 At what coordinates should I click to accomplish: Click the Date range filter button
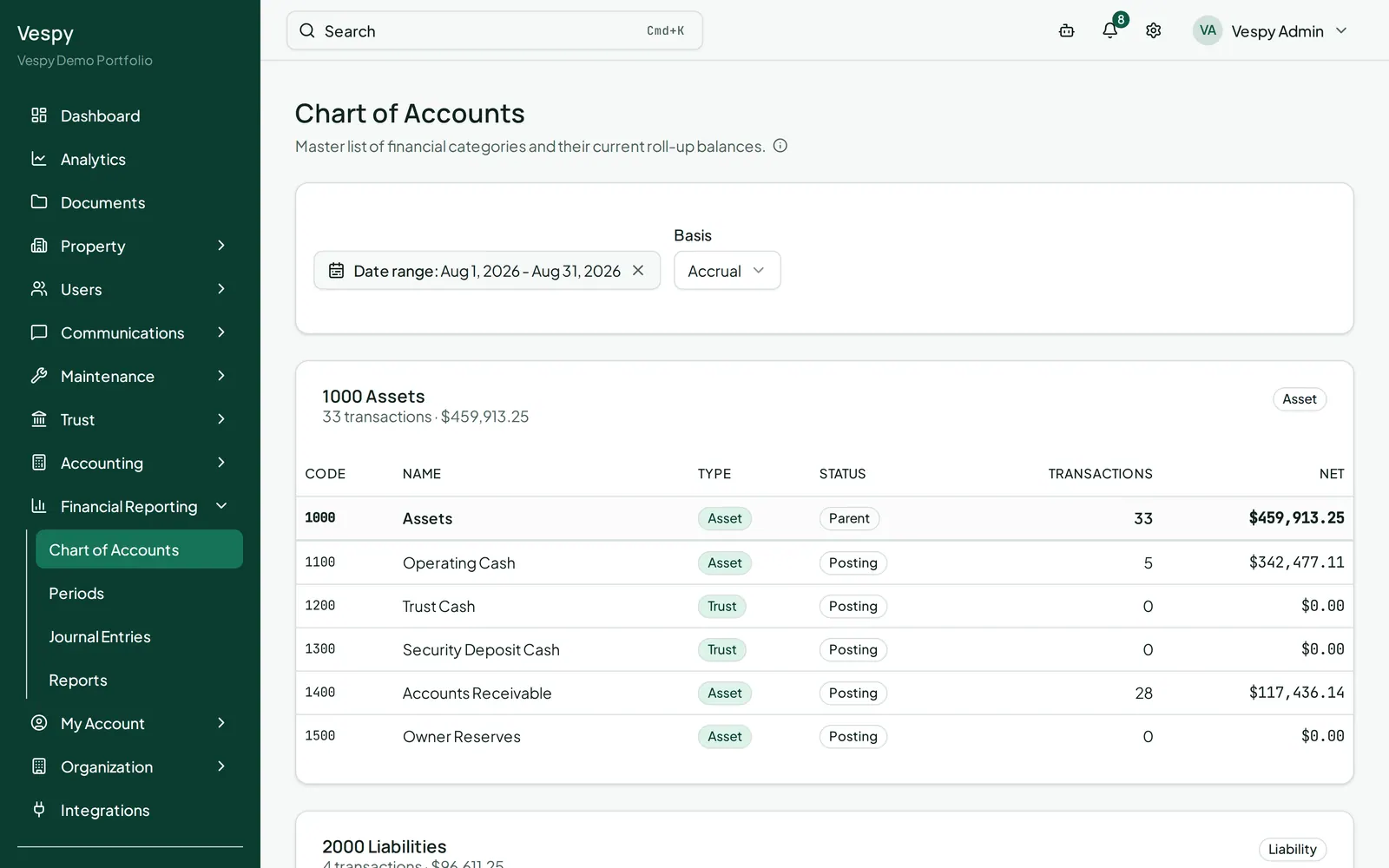tap(487, 271)
